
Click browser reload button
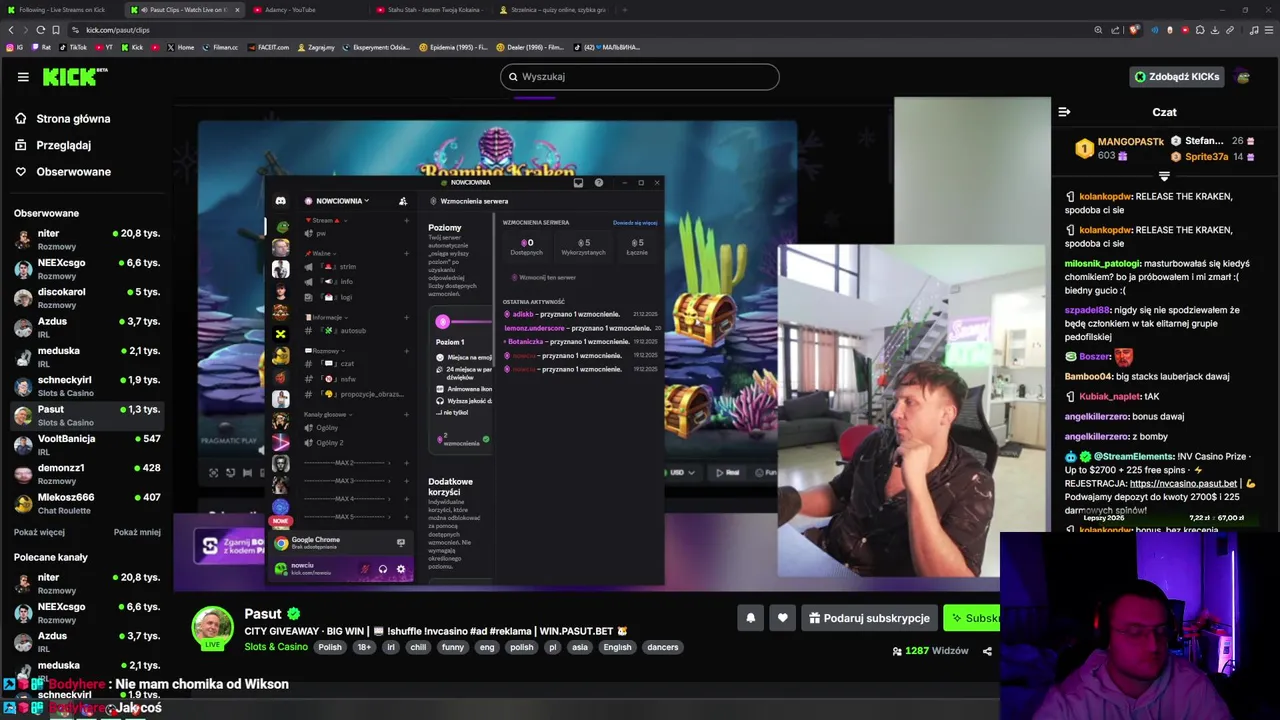point(40,30)
